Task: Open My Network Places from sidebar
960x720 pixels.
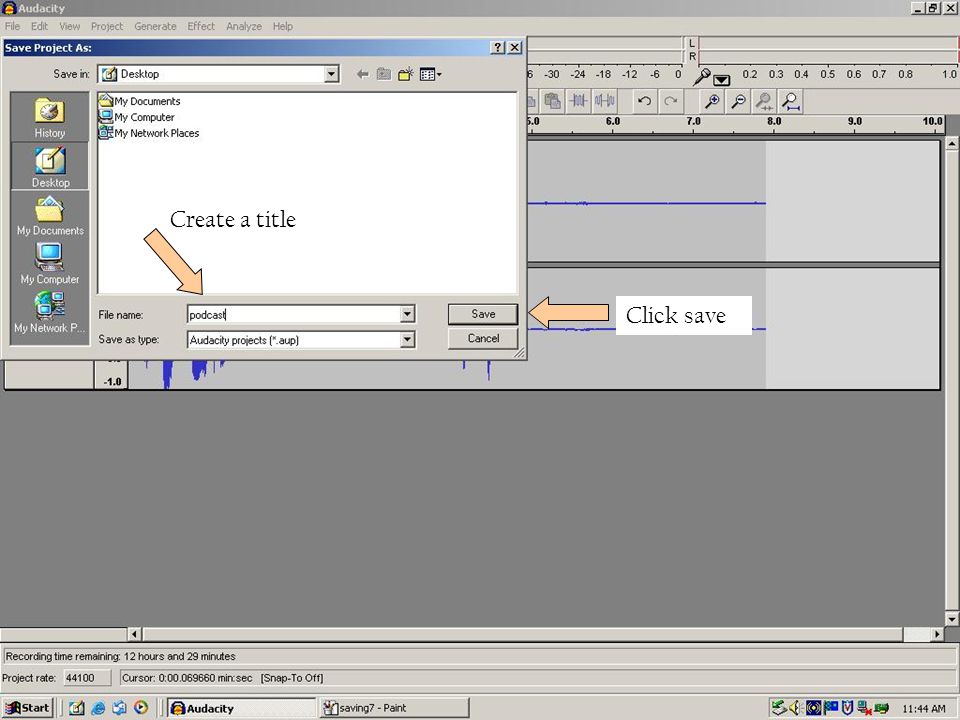Action: coord(50,313)
